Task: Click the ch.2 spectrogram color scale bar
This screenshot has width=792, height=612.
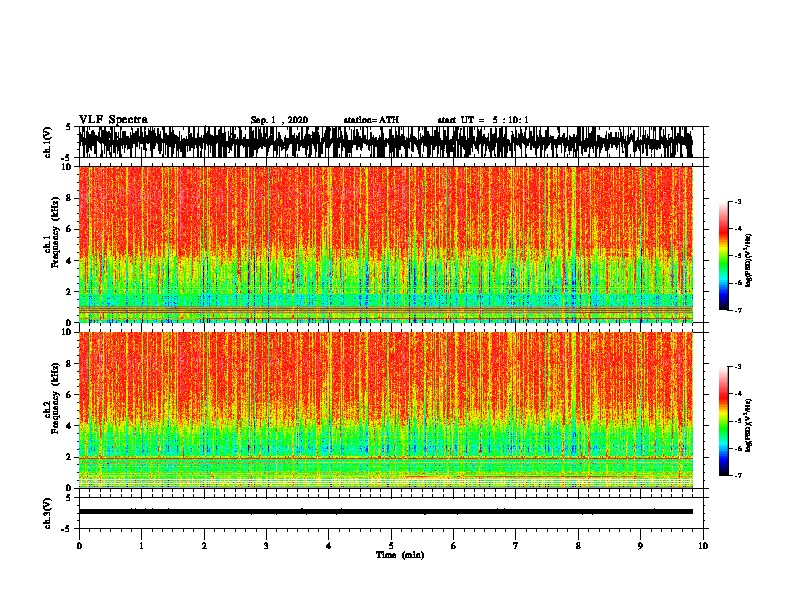Action: coord(724,421)
